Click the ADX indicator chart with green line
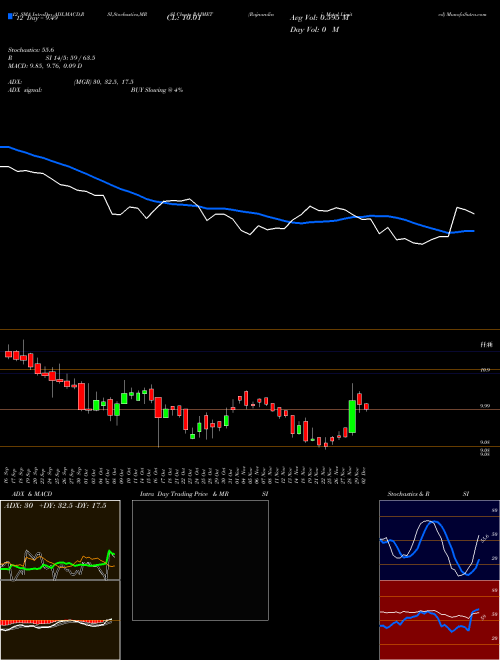The height and width of the screenshot is (660, 500). click(x=60, y=540)
